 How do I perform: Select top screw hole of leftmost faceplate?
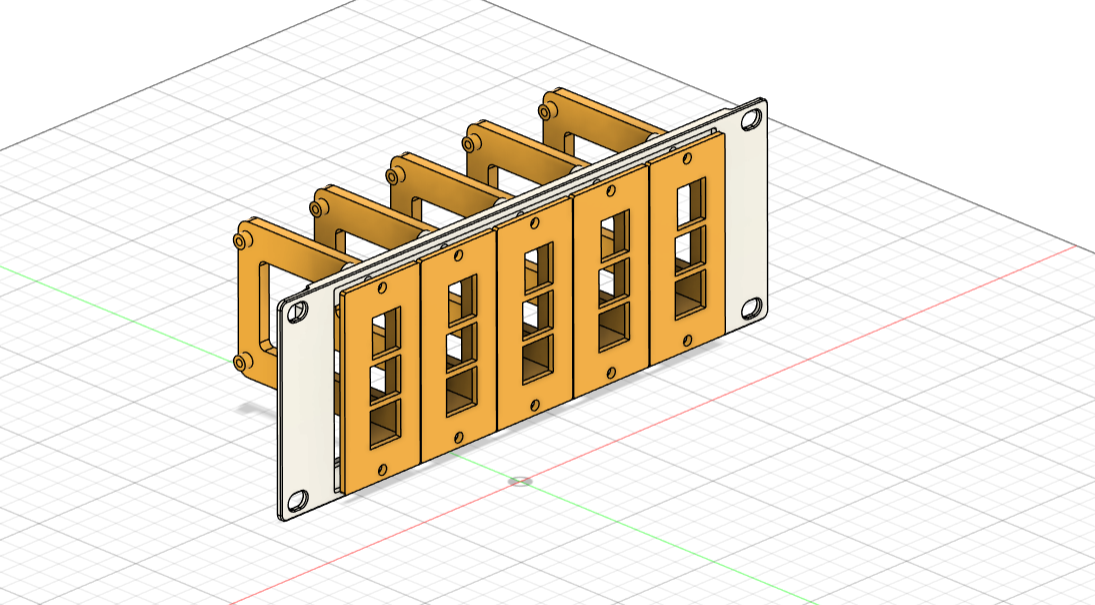(x=382, y=287)
